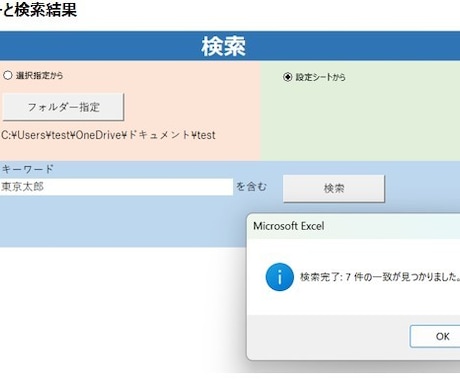Focus the keyword field containing 東京太郎

coord(116,187)
